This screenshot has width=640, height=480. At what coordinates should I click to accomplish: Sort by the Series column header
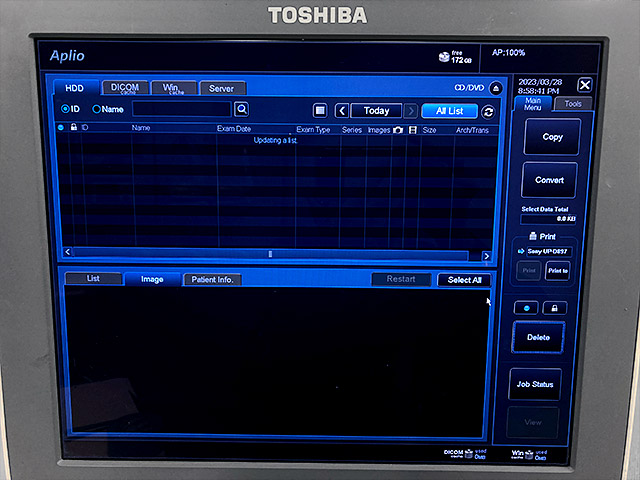tap(352, 130)
